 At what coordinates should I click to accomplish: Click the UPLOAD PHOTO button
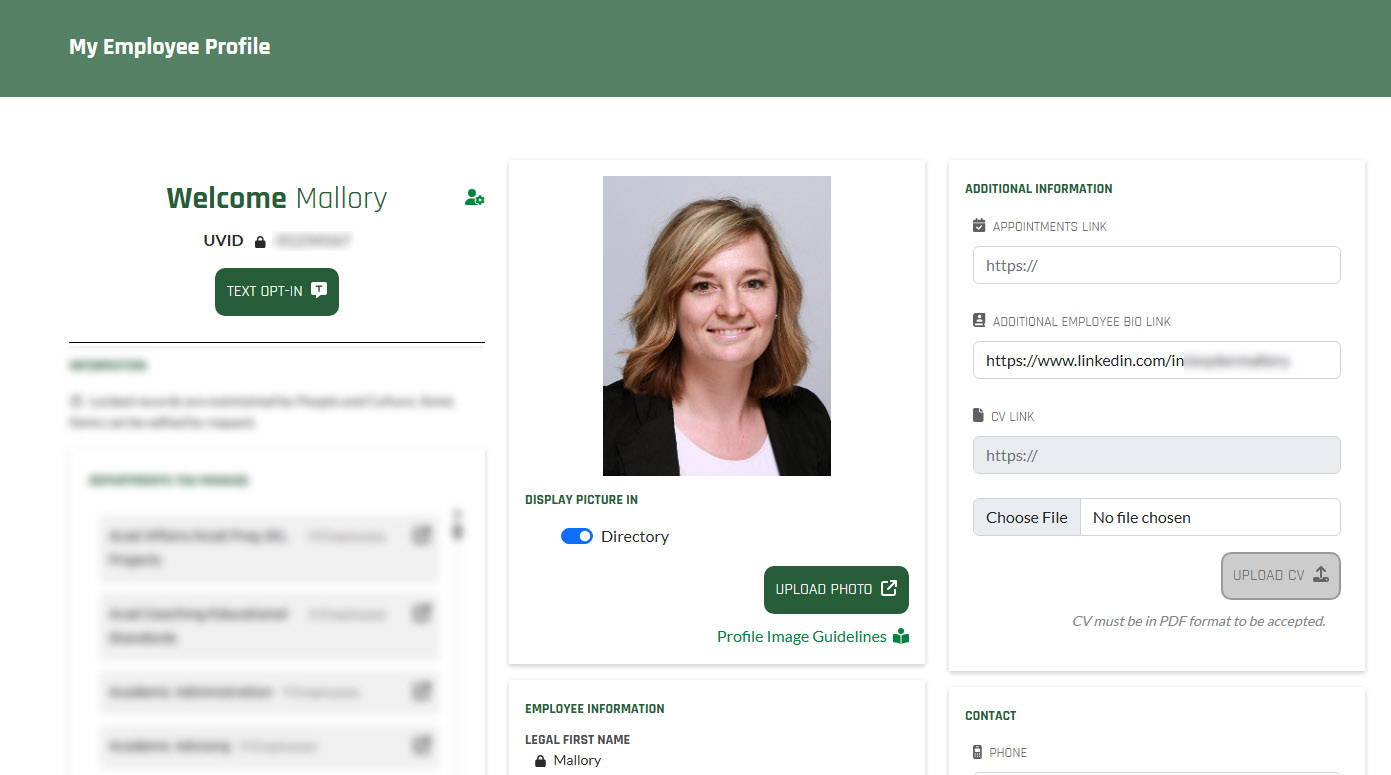(x=836, y=590)
